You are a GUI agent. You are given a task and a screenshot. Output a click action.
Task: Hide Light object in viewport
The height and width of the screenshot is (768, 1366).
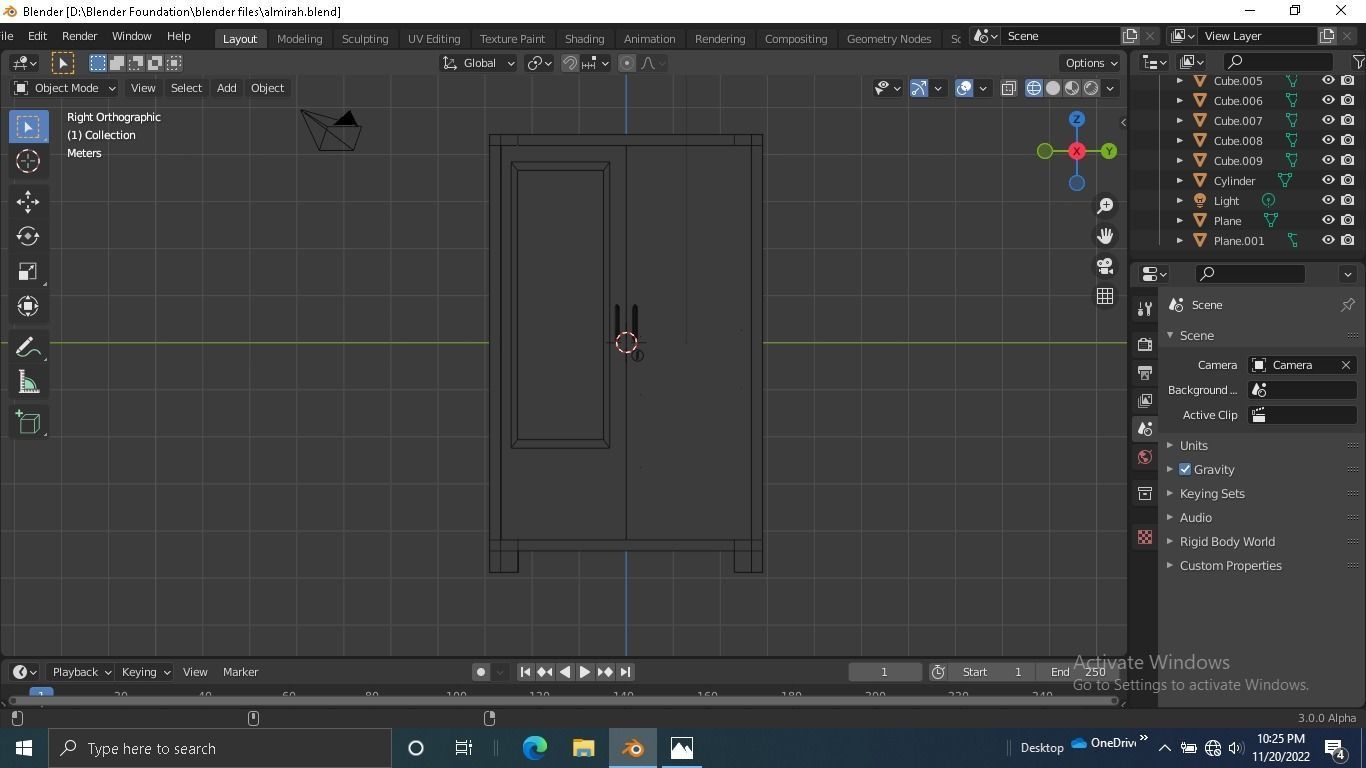1328,201
